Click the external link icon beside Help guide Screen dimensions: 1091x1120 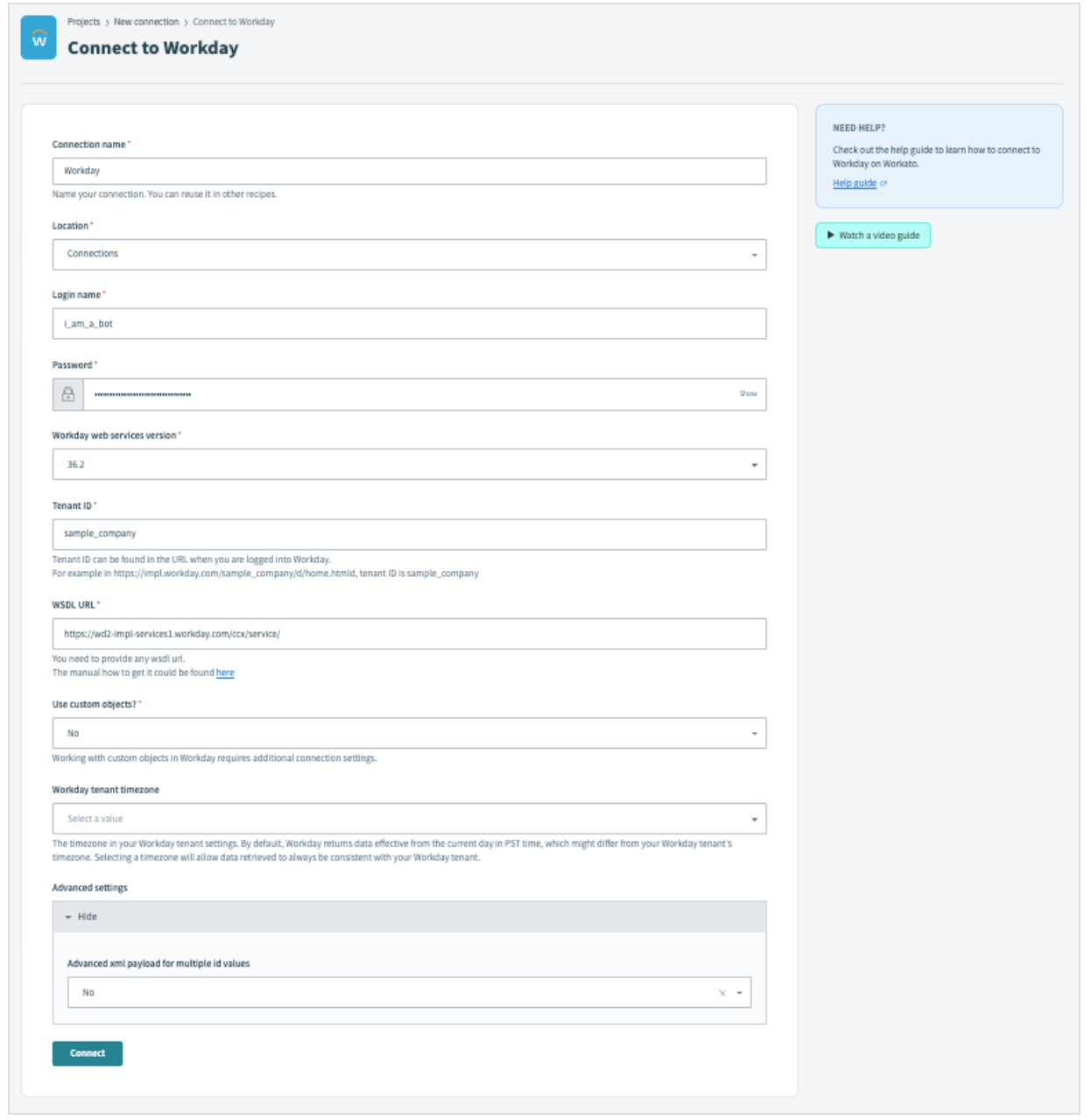tap(883, 184)
